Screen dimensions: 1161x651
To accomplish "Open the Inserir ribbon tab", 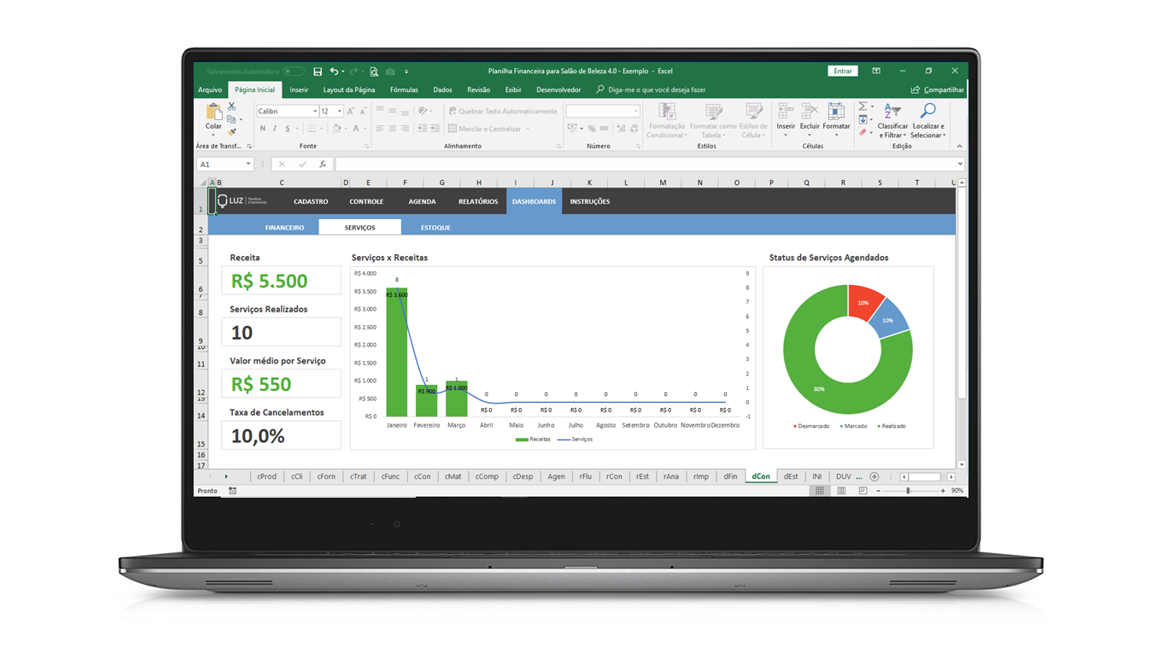I will tap(298, 90).
